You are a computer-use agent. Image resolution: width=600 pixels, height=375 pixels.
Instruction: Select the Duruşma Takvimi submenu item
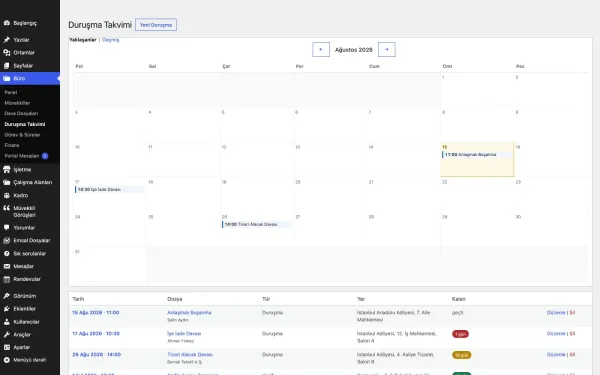pos(25,124)
